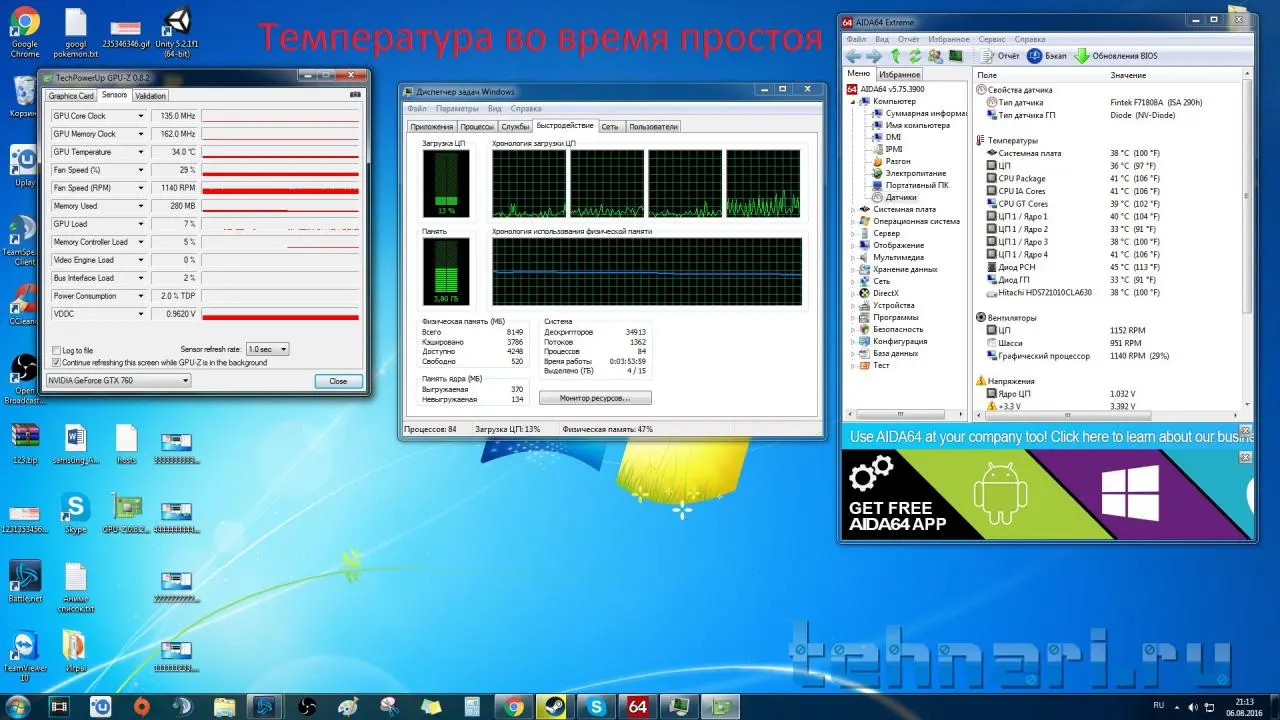
Task: Expand the Системная плата tree node
Action: click(x=852, y=209)
